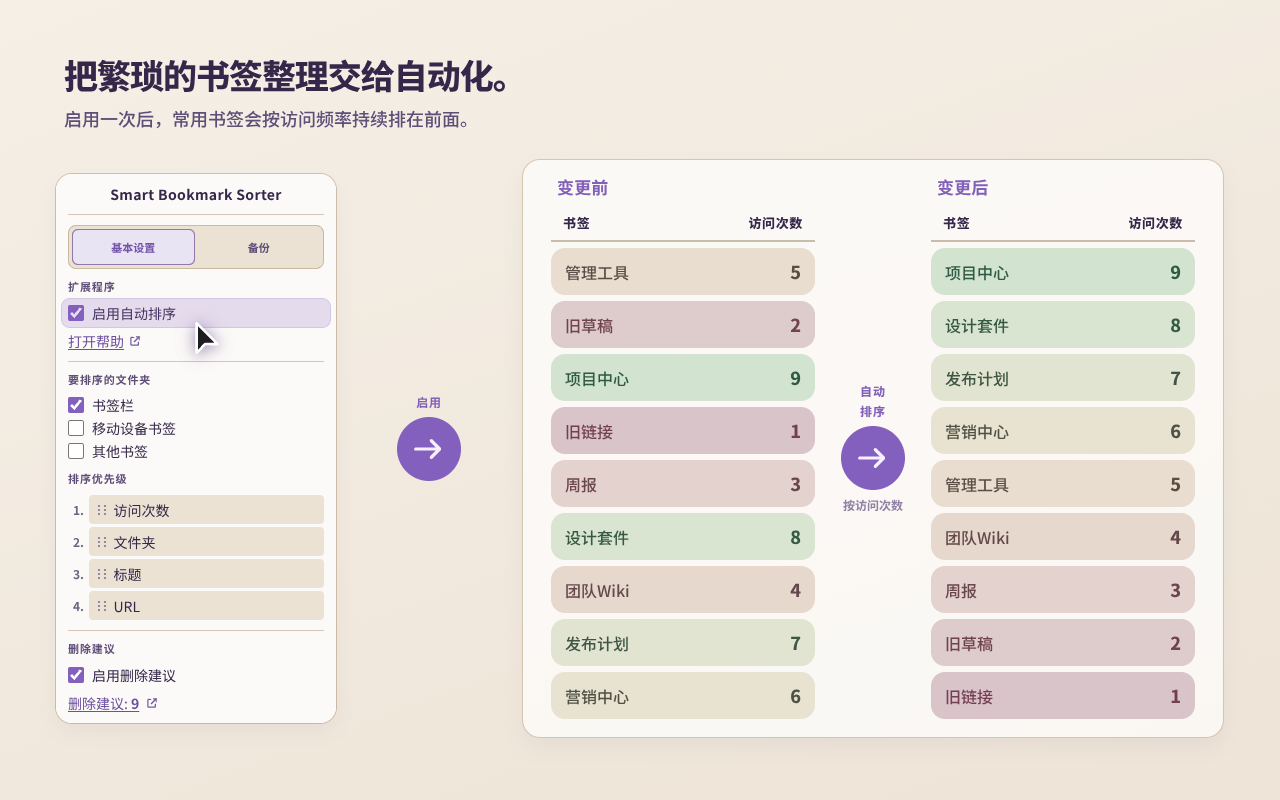Open the 打开帮助 link
The image size is (1280, 800).
pos(96,342)
